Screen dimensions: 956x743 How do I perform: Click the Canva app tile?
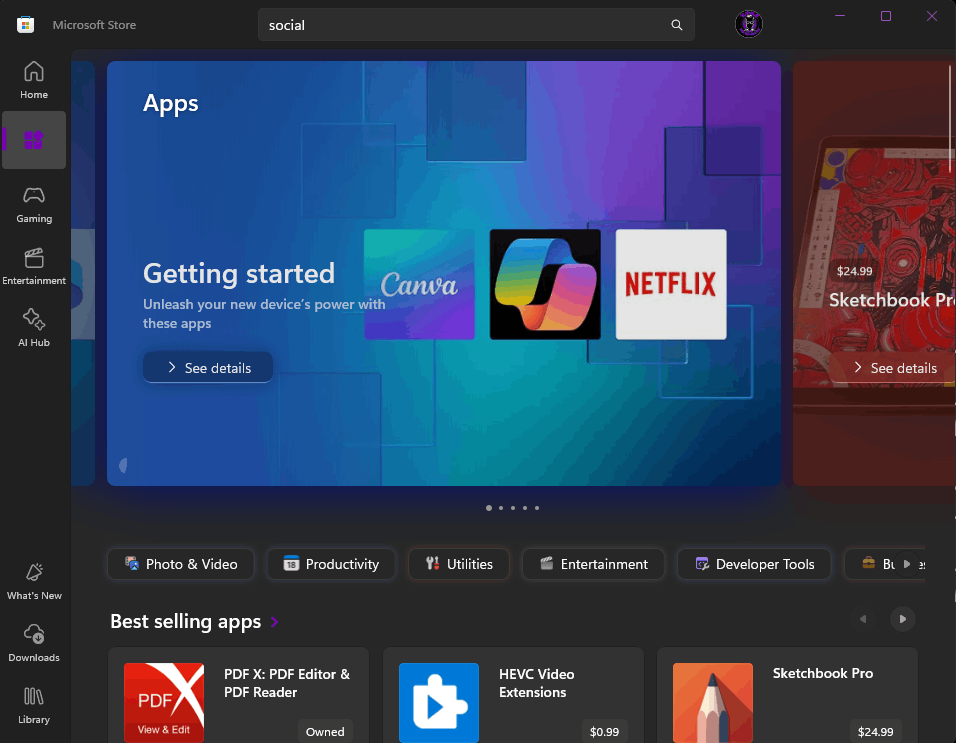(419, 284)
